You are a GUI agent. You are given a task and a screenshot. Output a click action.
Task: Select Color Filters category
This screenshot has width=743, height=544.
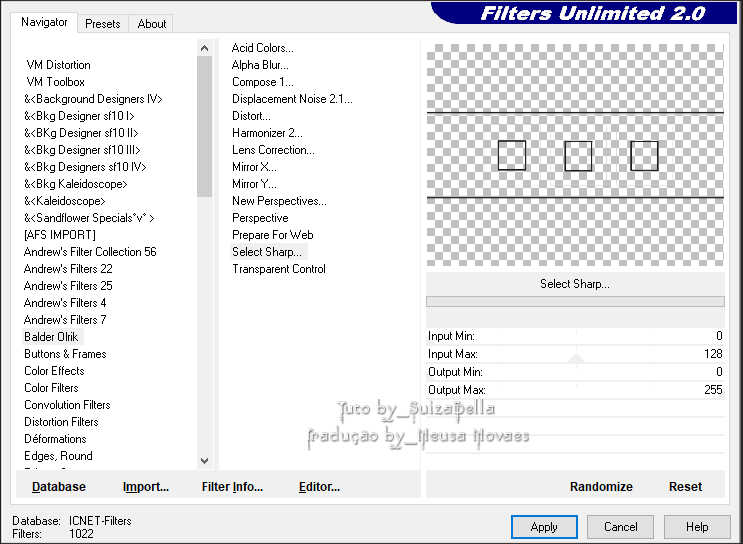(x=51, y=388)
